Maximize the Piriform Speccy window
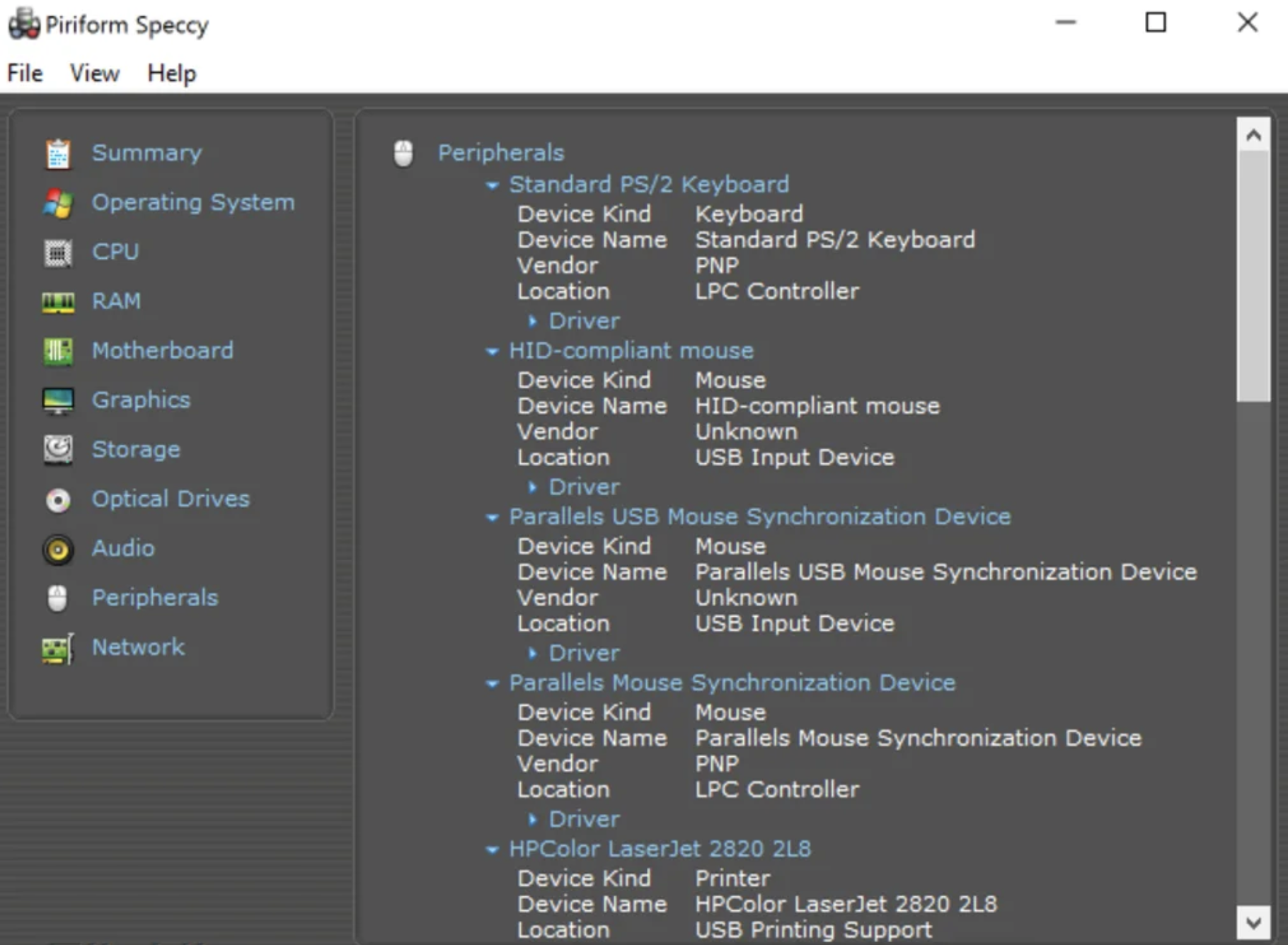The width and height of the screenshot is (1288, 945). [x=1156, y=23]
